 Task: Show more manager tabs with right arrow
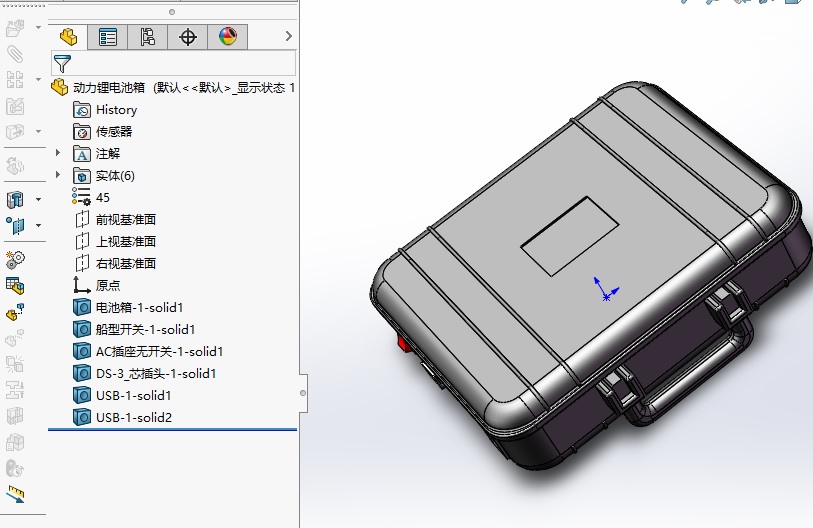289,36
